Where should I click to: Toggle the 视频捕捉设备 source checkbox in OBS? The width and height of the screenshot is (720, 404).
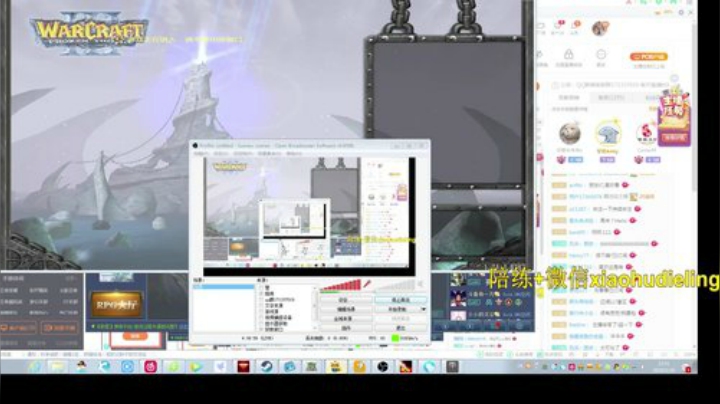point(261,318)
